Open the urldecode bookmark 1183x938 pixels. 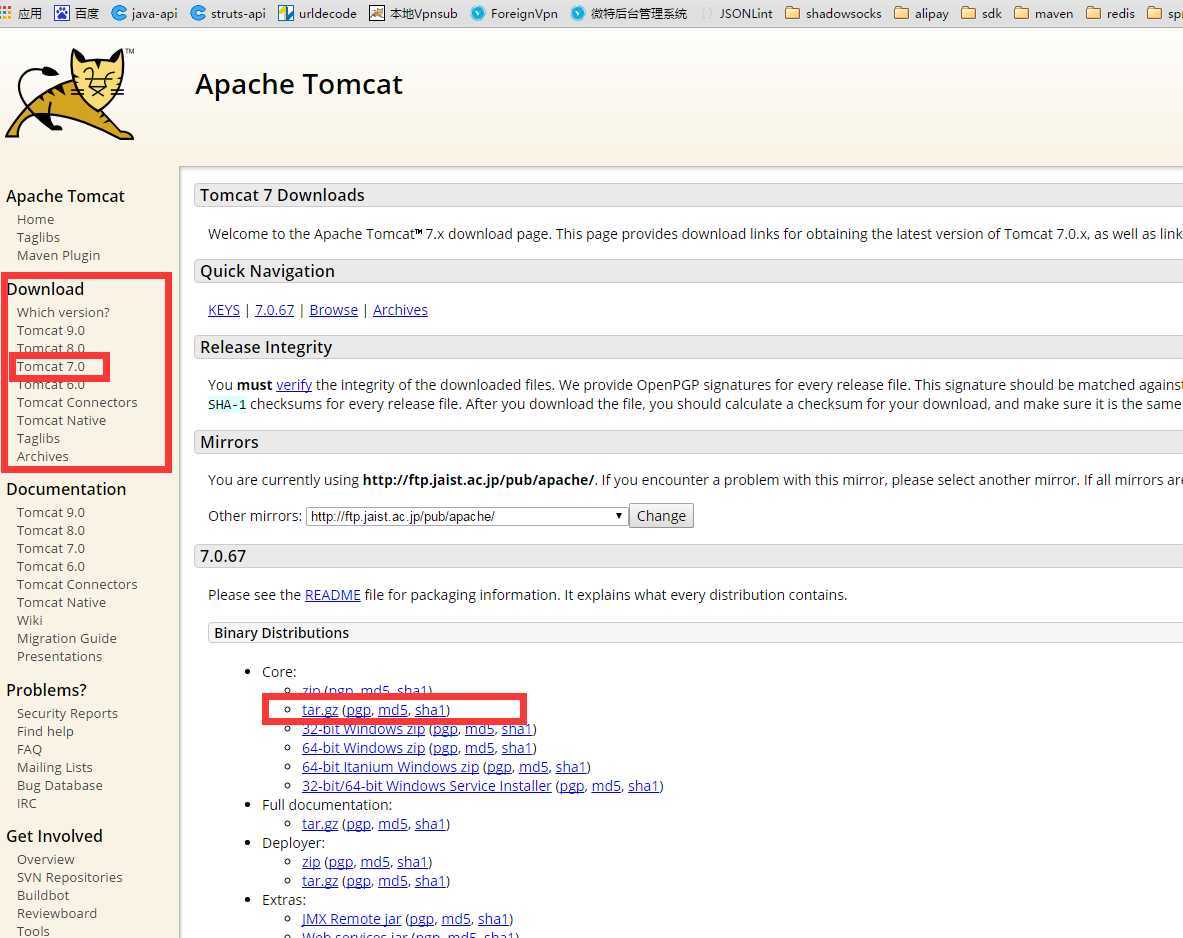(x=317, y=13)
